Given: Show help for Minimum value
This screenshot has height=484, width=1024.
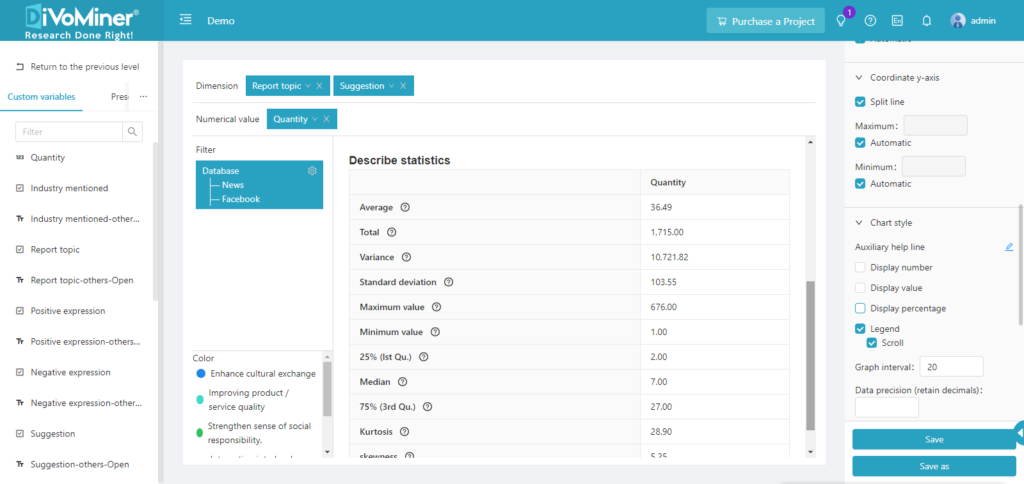Looking at the screenshot, I should [436, 332].
